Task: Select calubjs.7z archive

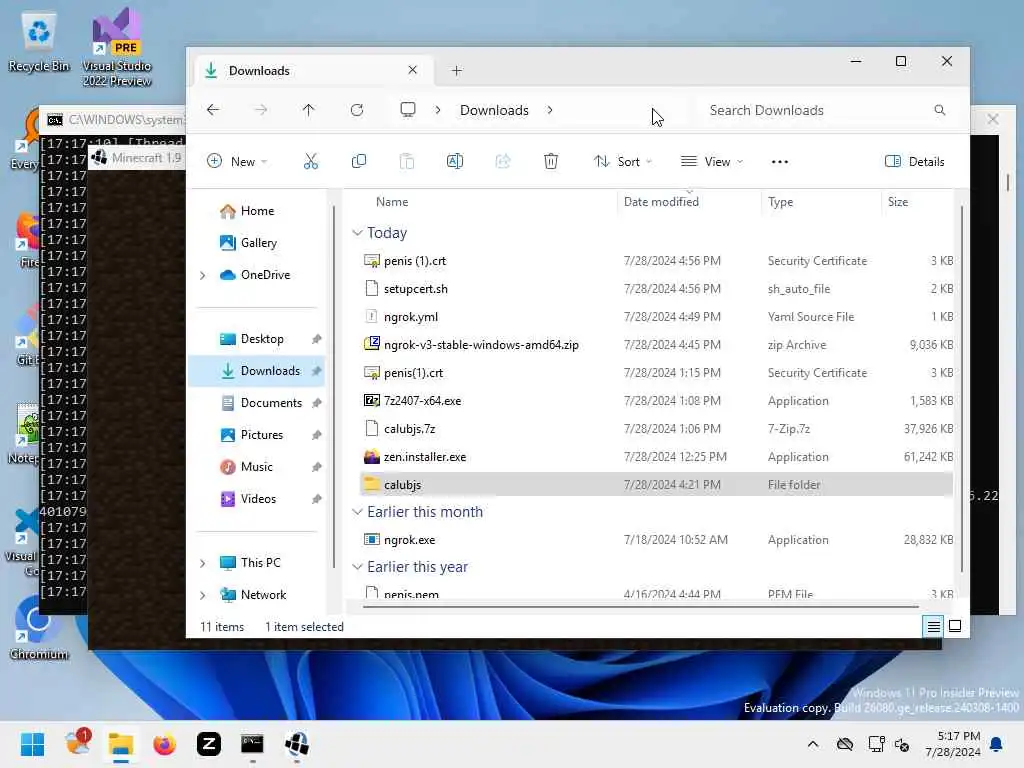Action: tap(656, 429)
